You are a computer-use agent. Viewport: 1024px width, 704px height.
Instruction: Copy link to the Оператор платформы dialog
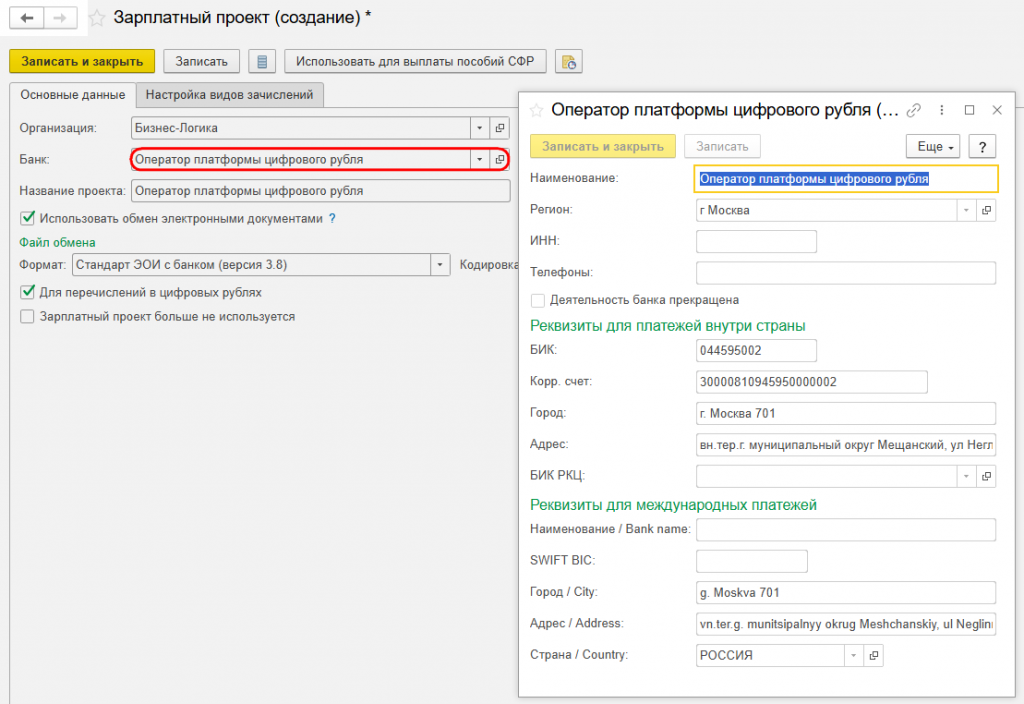914,110
